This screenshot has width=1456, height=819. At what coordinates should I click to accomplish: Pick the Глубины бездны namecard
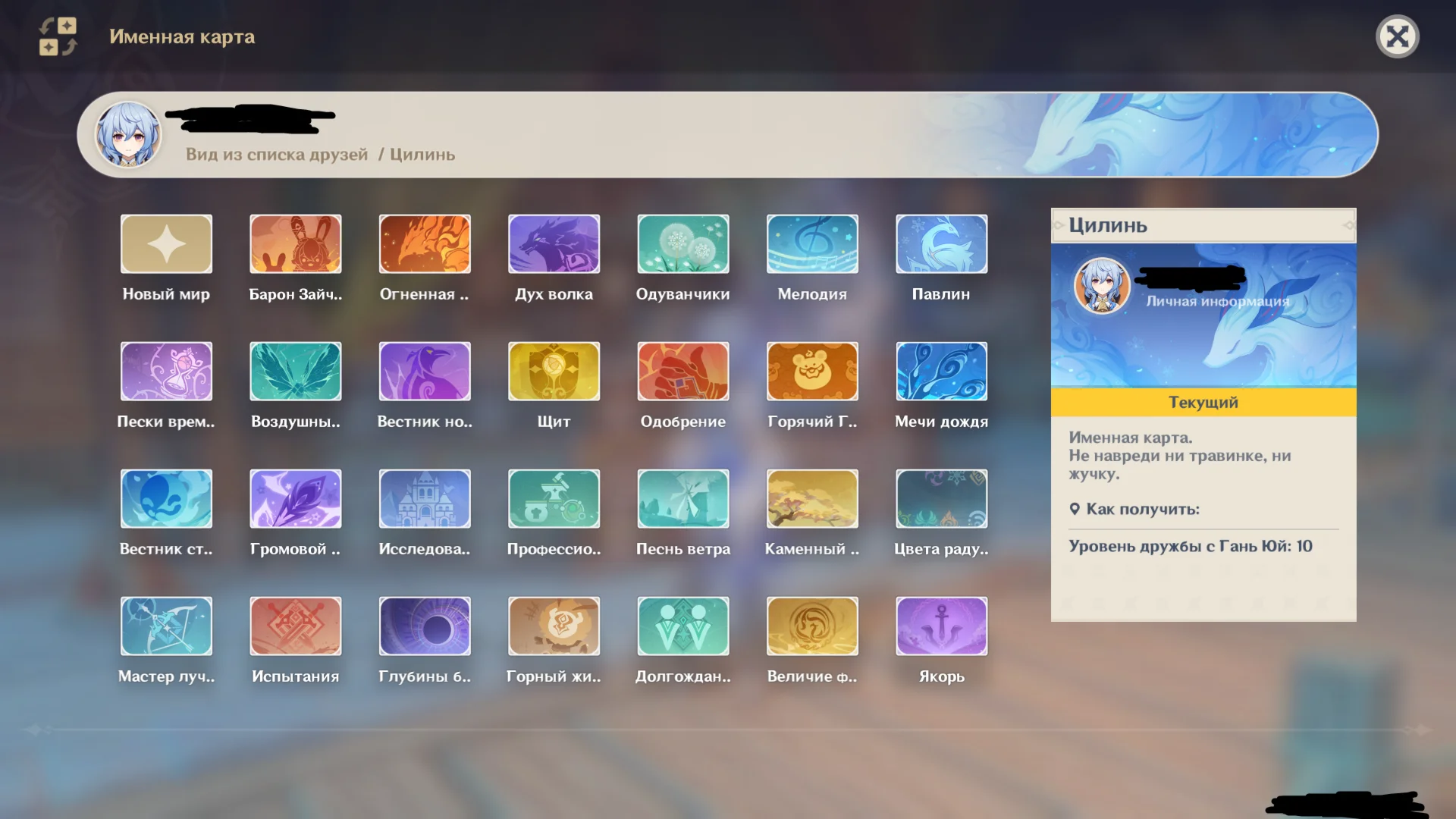coord(425,626)
